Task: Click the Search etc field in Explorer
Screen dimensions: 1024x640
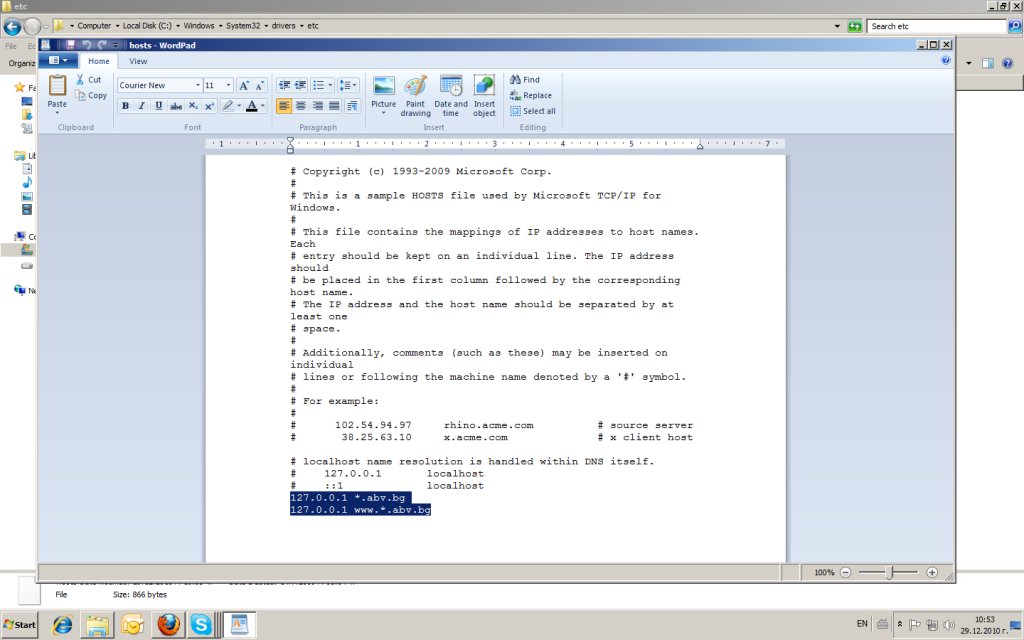Action: tap(936, 26)
